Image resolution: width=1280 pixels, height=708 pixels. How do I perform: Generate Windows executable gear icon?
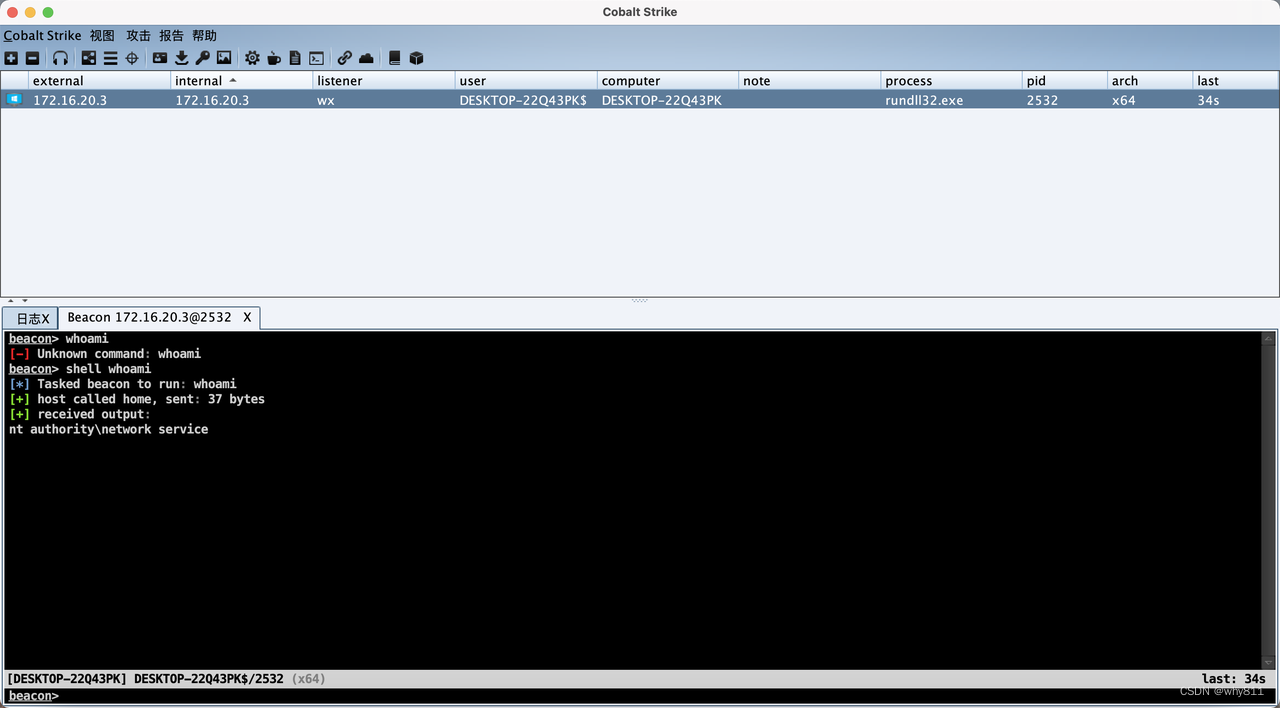252,58
